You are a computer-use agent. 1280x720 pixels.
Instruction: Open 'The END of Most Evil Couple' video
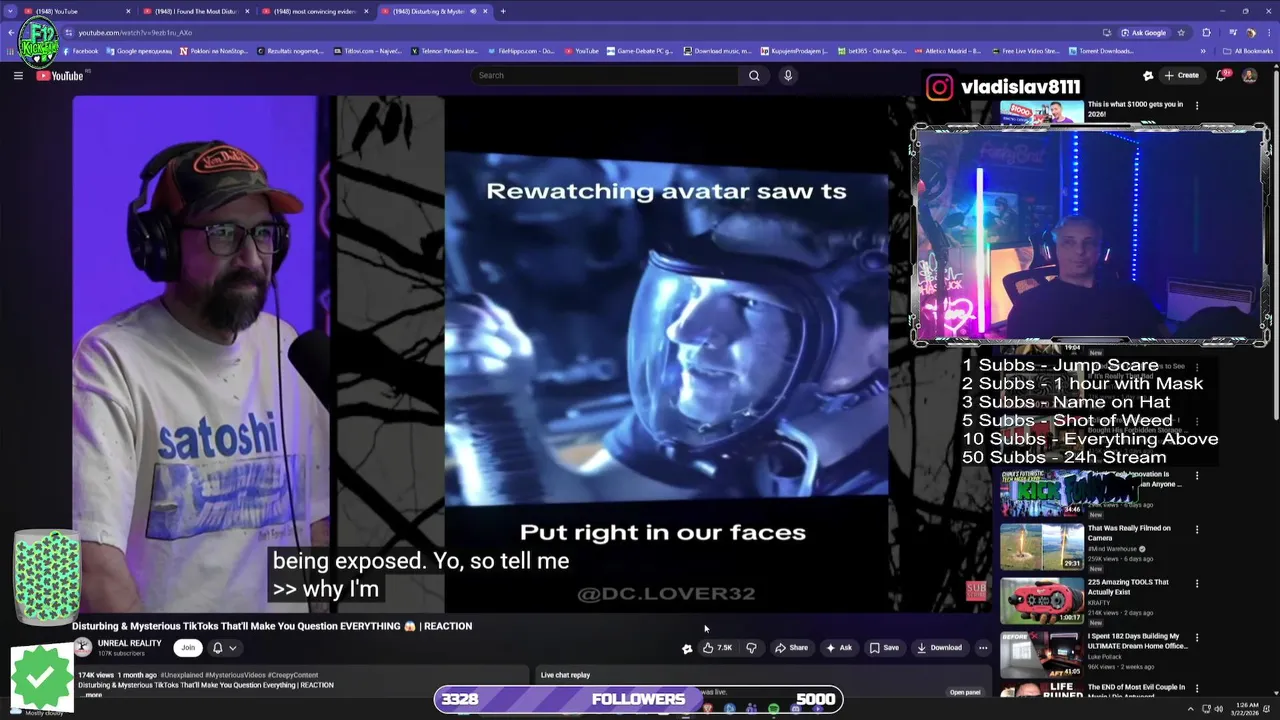point(1137,690)
